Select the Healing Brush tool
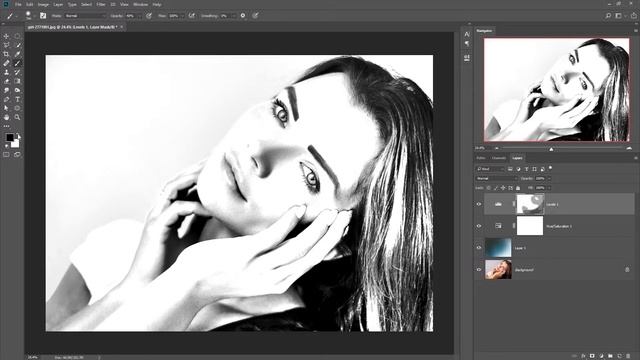 [6, 63]
